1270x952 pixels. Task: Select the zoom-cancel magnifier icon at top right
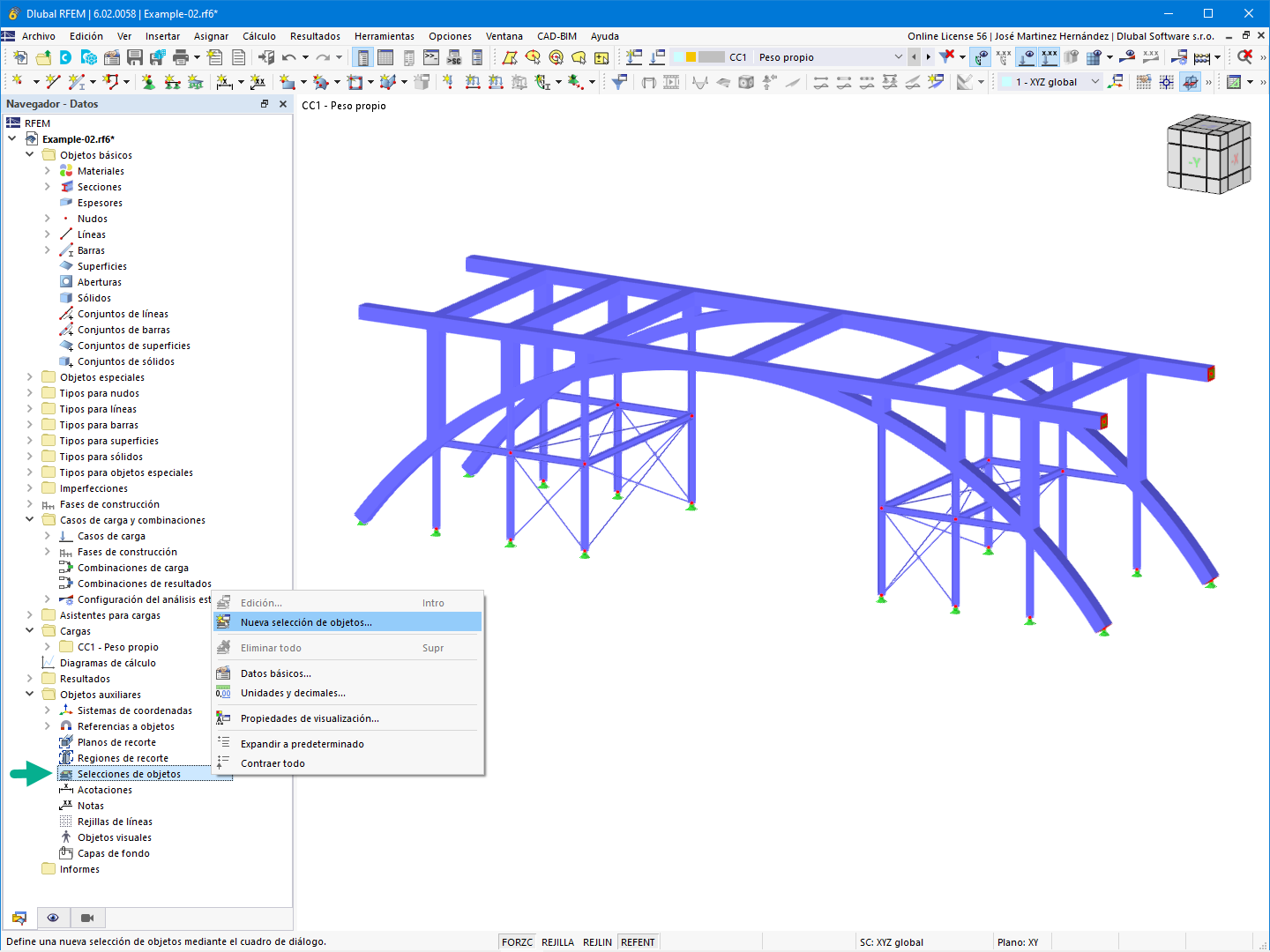tap(1245, 56)
